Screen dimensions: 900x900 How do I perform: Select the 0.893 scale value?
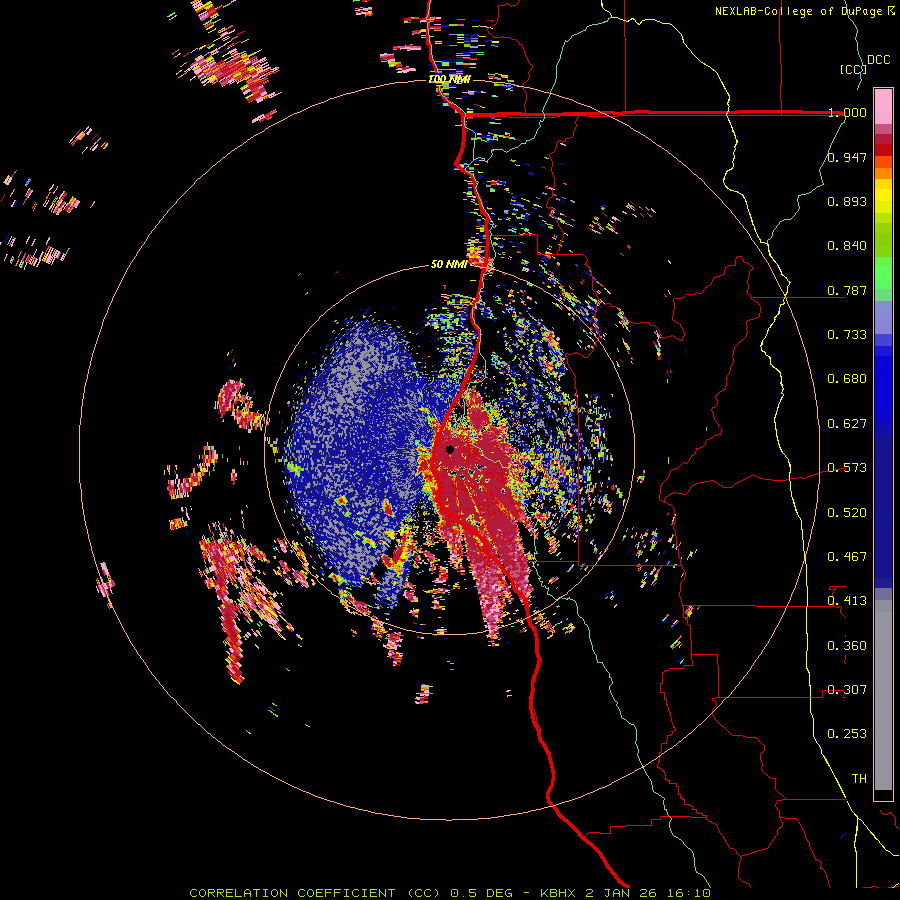[847, 201]
